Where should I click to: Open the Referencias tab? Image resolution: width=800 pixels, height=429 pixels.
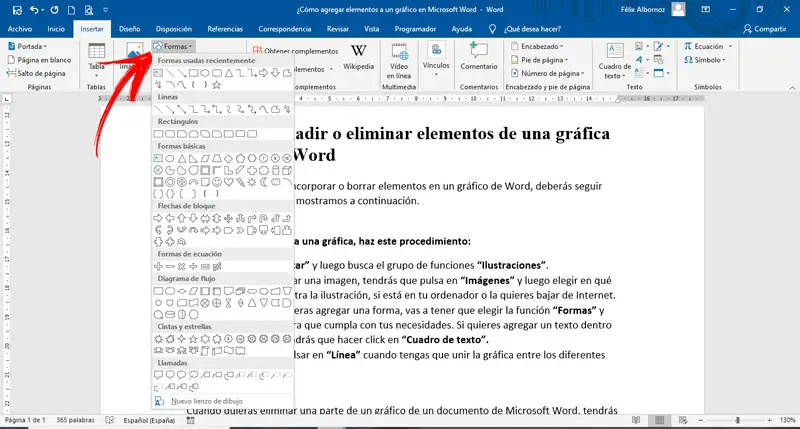225,29
